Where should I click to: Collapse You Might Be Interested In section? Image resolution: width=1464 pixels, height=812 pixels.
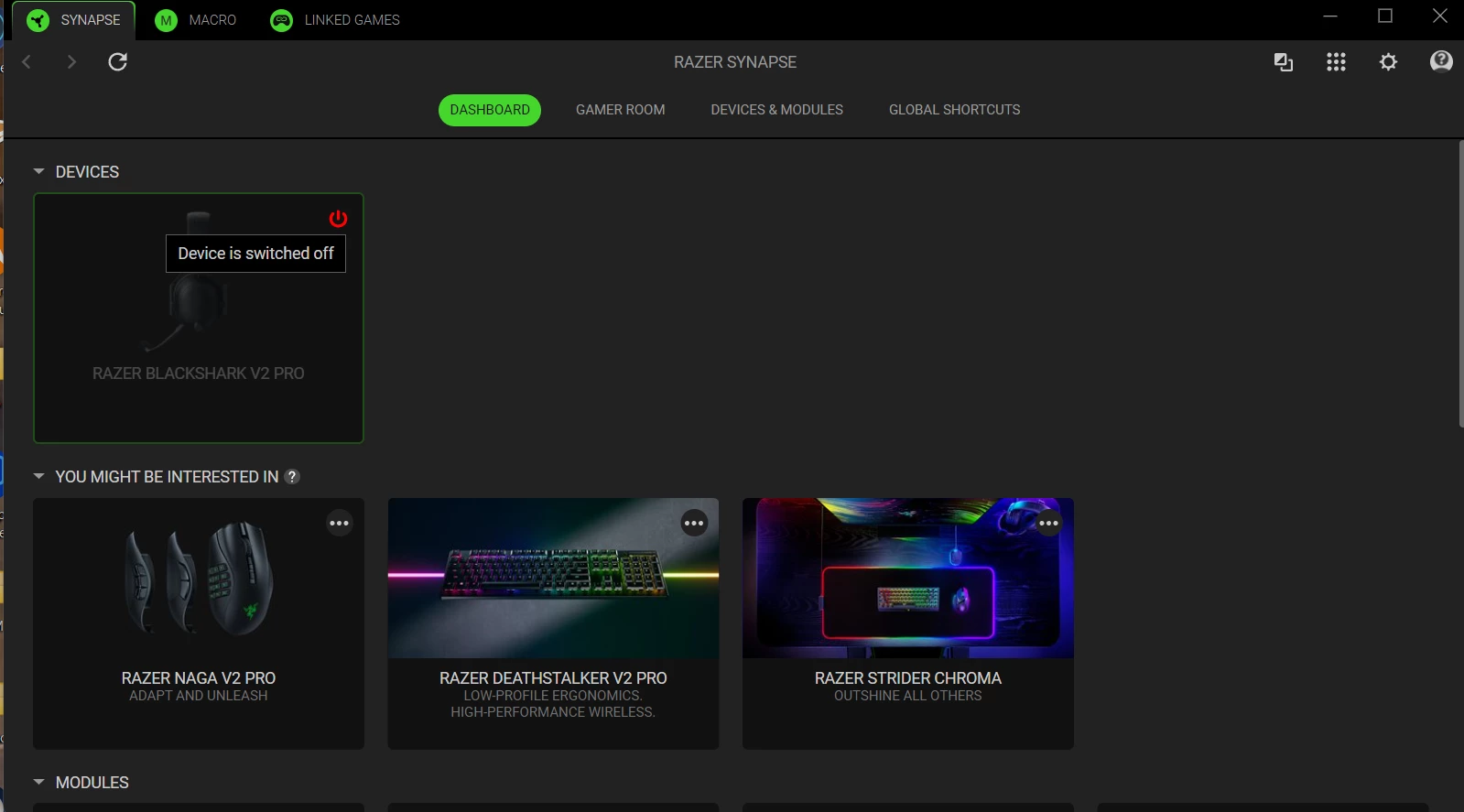[38, 476]
